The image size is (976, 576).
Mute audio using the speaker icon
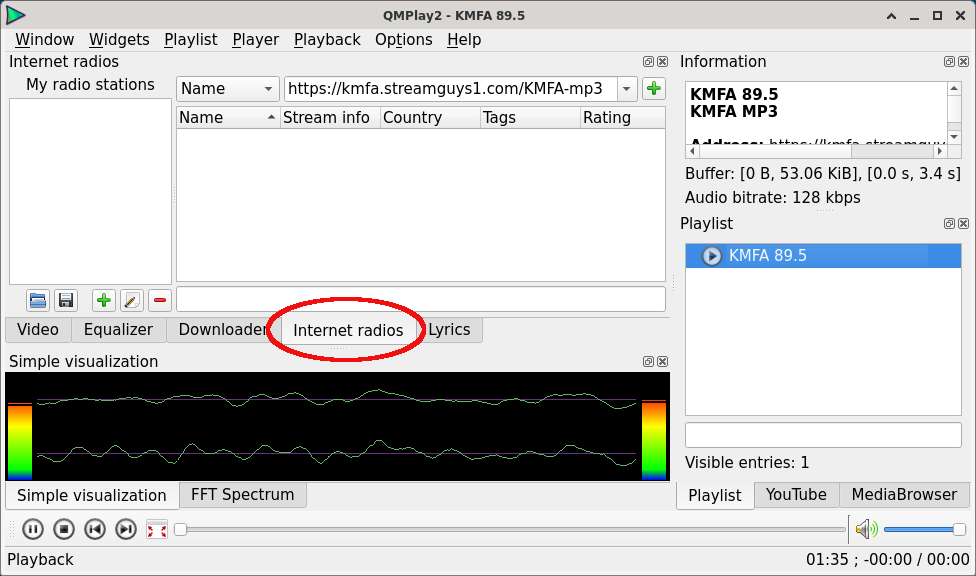click(866, 529)
